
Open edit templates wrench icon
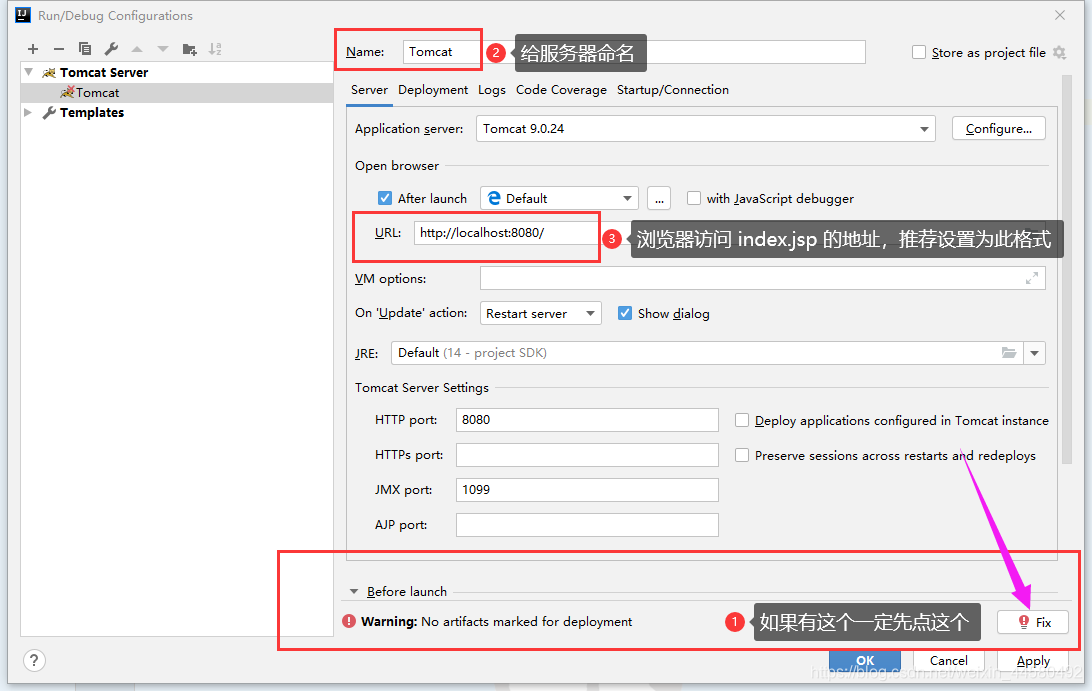111,49
